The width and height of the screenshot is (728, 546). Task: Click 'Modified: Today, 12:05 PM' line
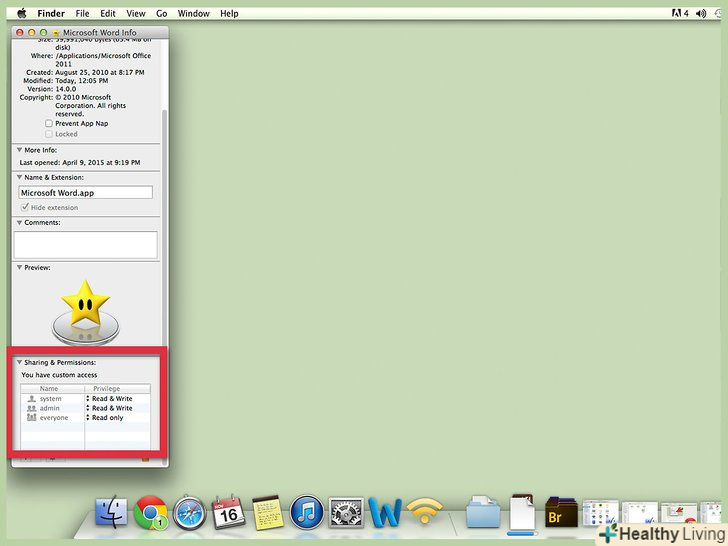66,80
